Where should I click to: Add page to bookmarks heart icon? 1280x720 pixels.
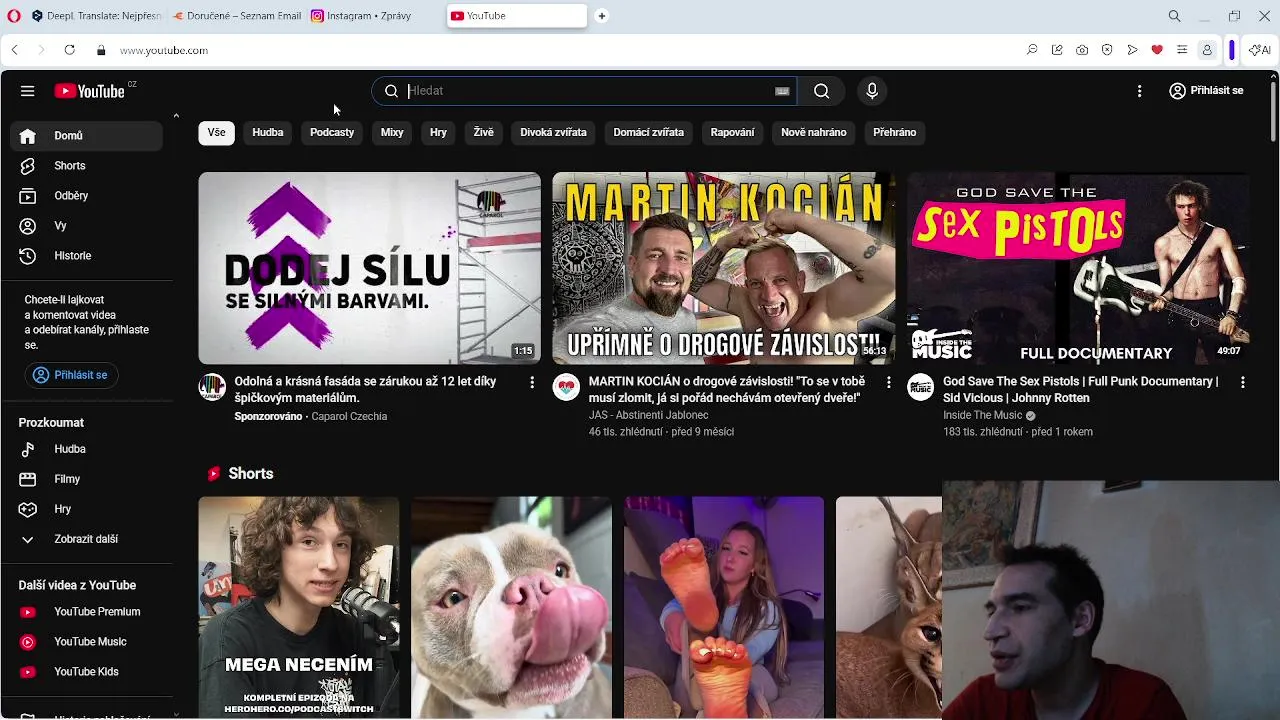coord(1157,50)
